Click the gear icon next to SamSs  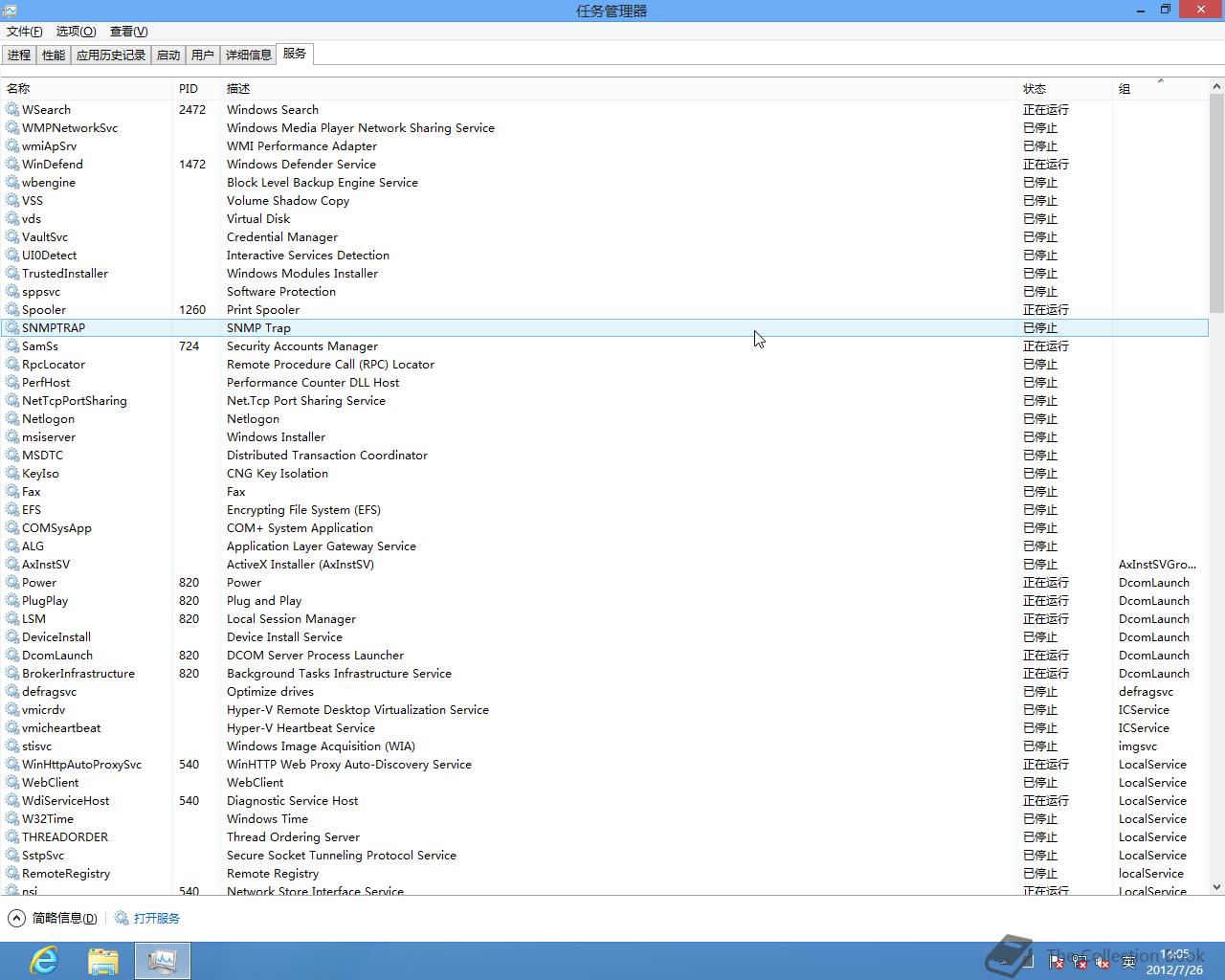[12, 345]
